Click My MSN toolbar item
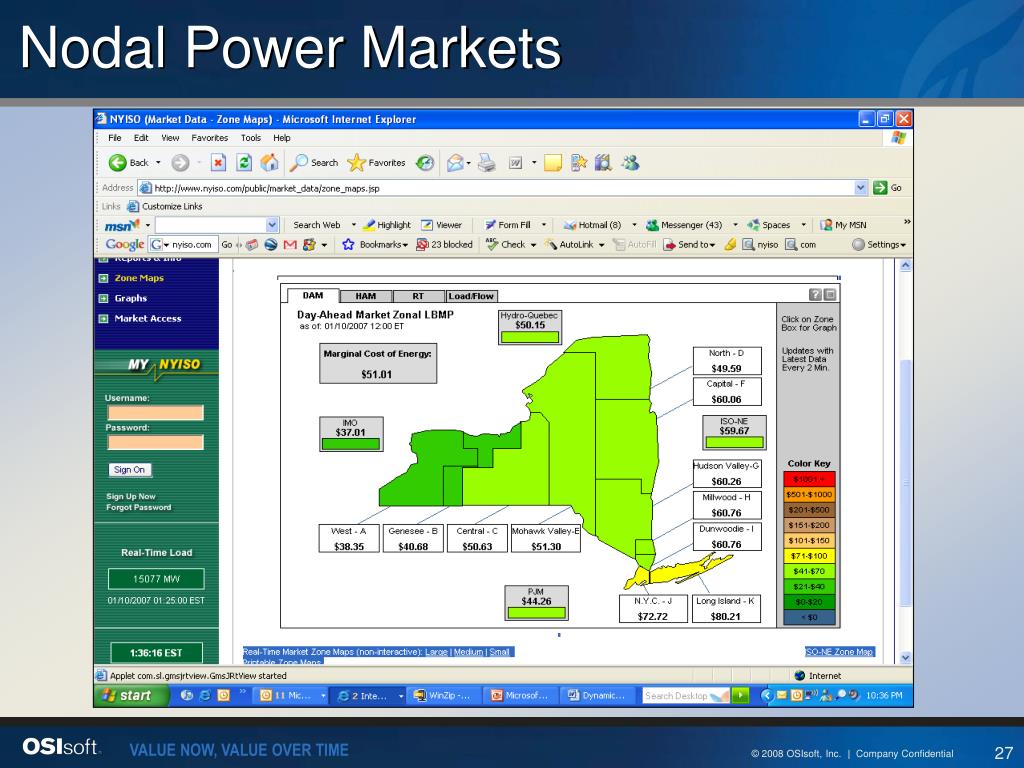 click(x=843, y=225)
